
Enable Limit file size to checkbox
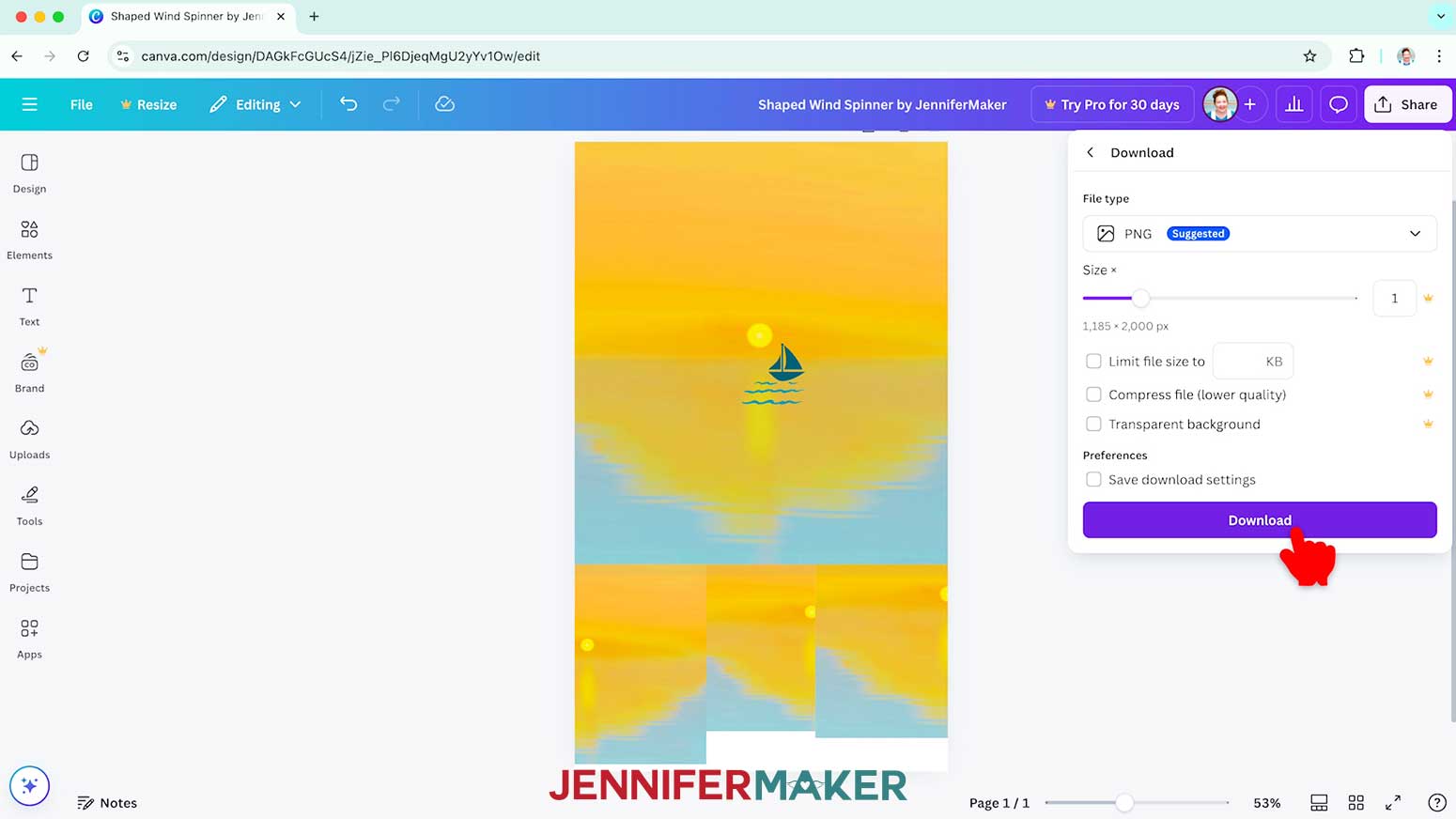pos(1093,361)
